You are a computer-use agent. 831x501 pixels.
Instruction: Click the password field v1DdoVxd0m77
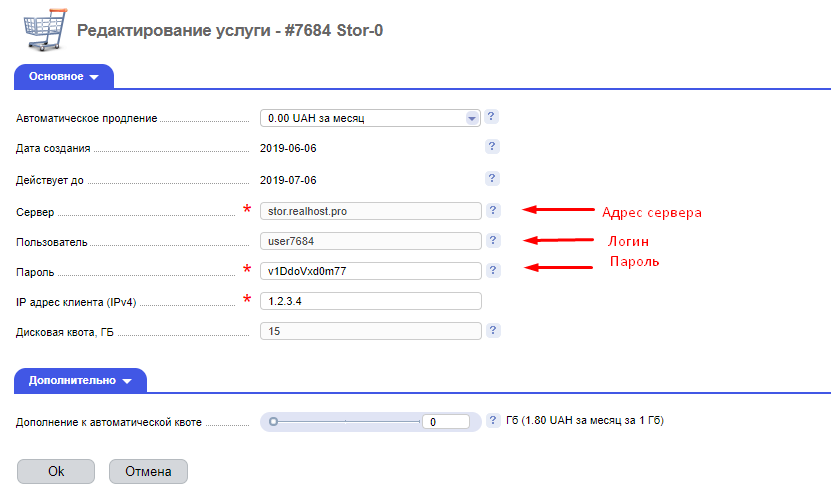pos(370,271)
